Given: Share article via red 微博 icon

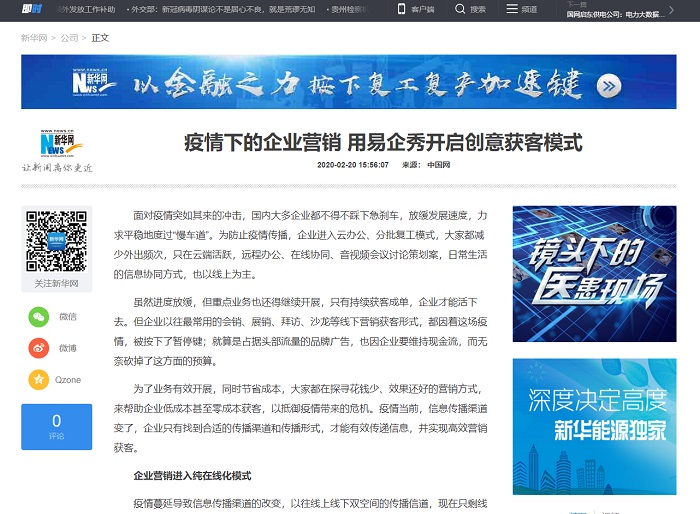Looking at the screenshot, I should [x=38, y=348].
